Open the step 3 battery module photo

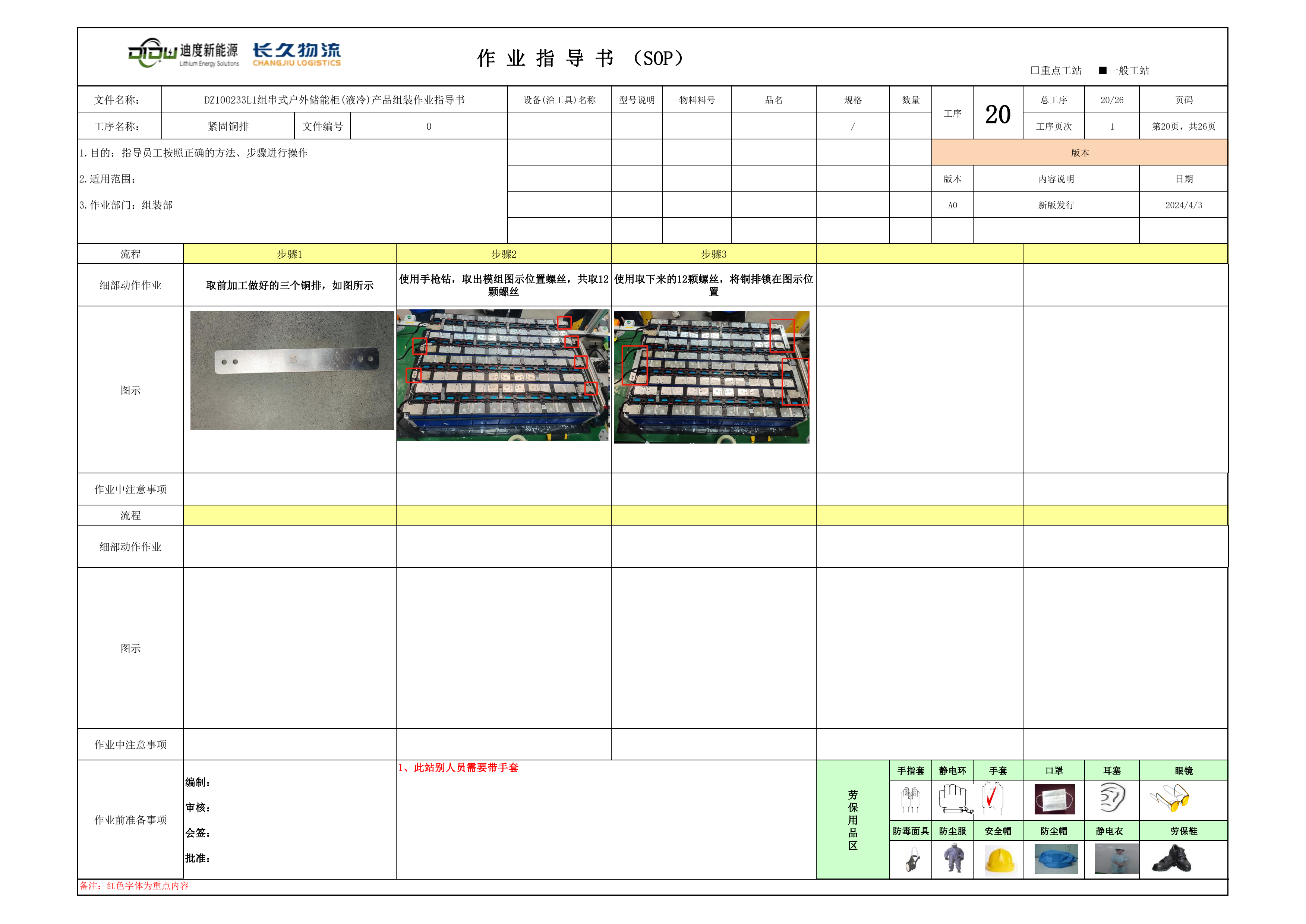click(x=711, y=377)
